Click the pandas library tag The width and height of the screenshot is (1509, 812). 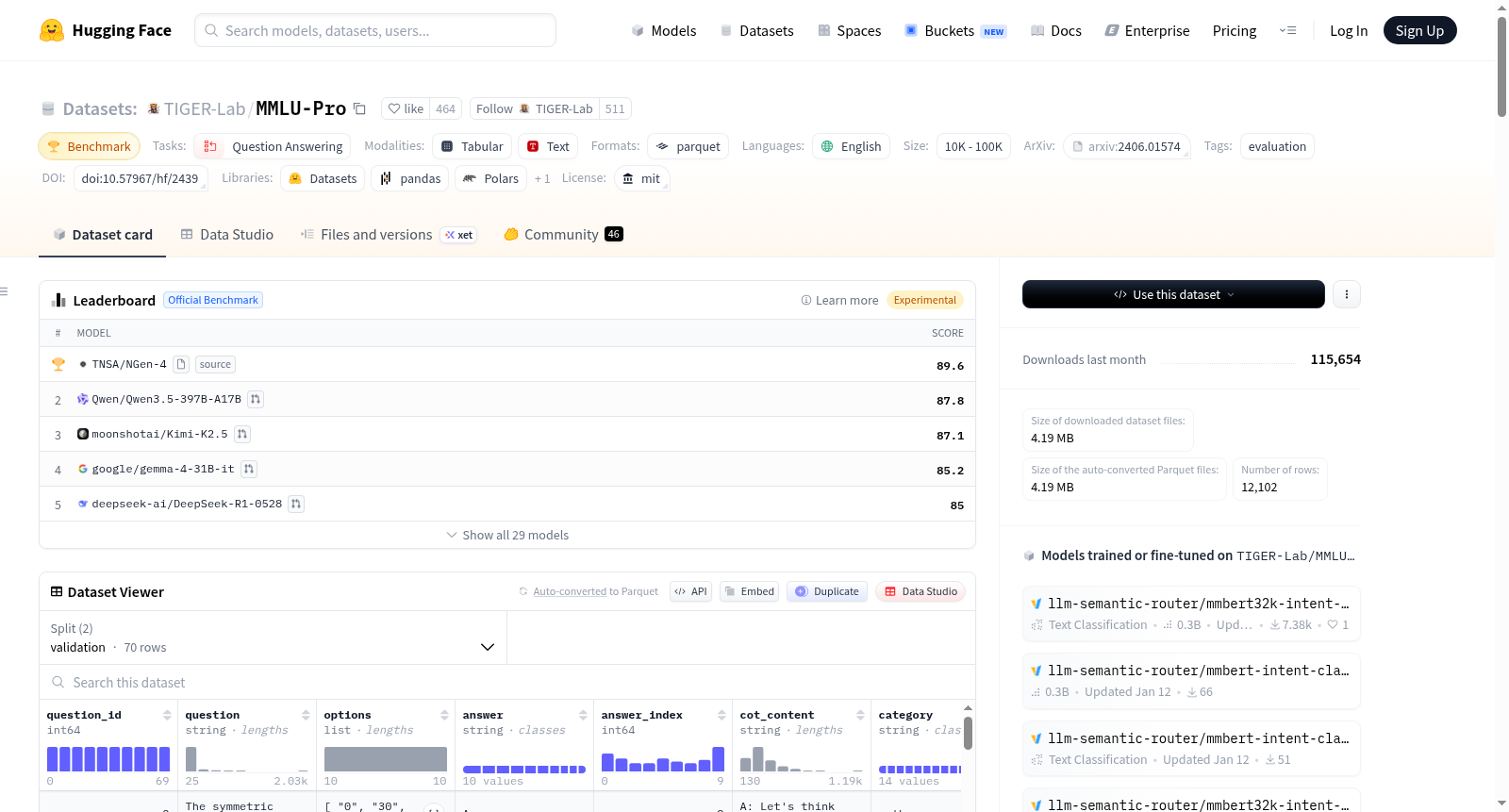(410, 178)
